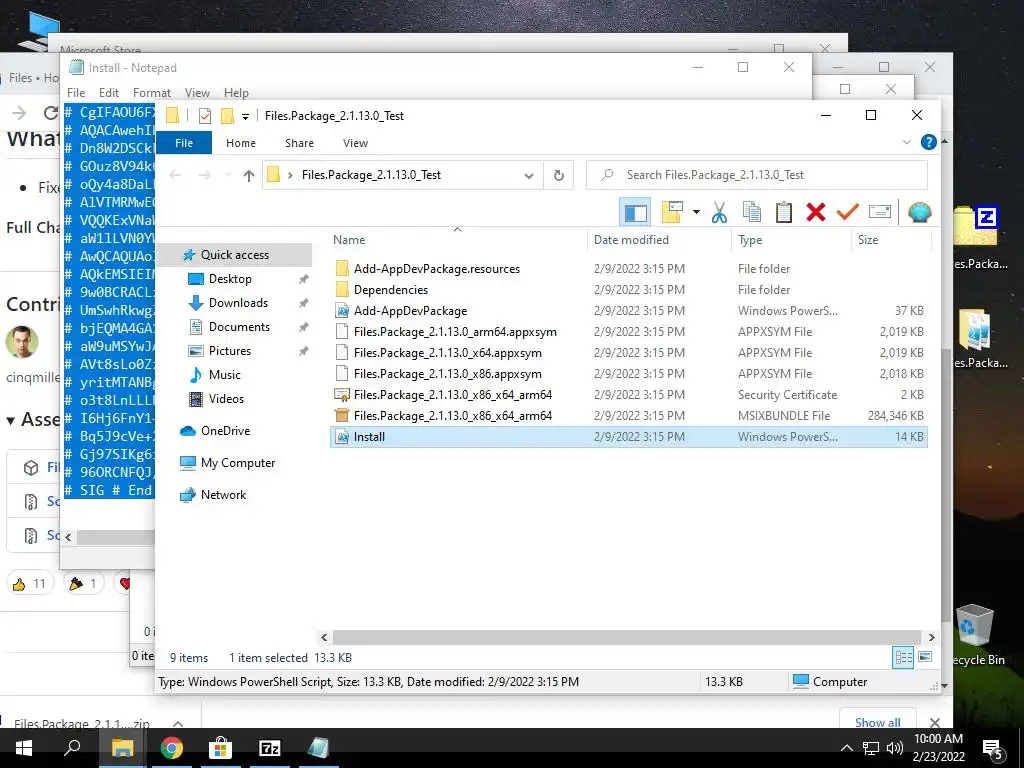Open Music in navigation pane

[x=225, y=375]
